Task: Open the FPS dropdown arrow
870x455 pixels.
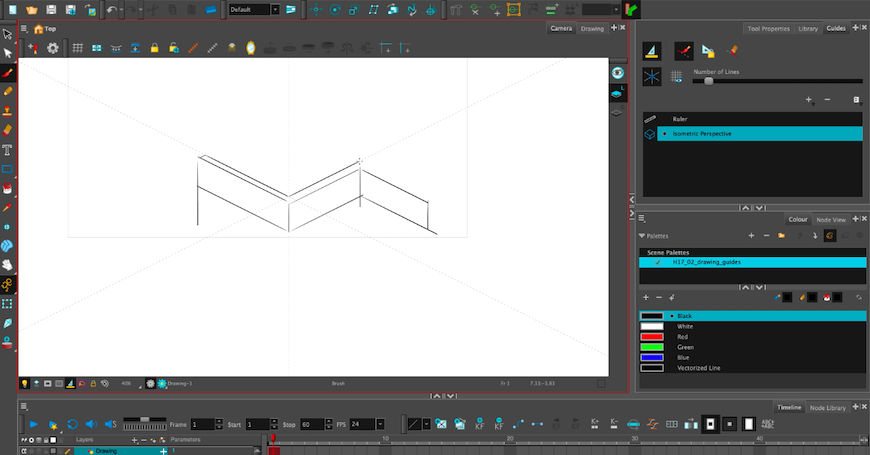Action: (x=380, y=424)
